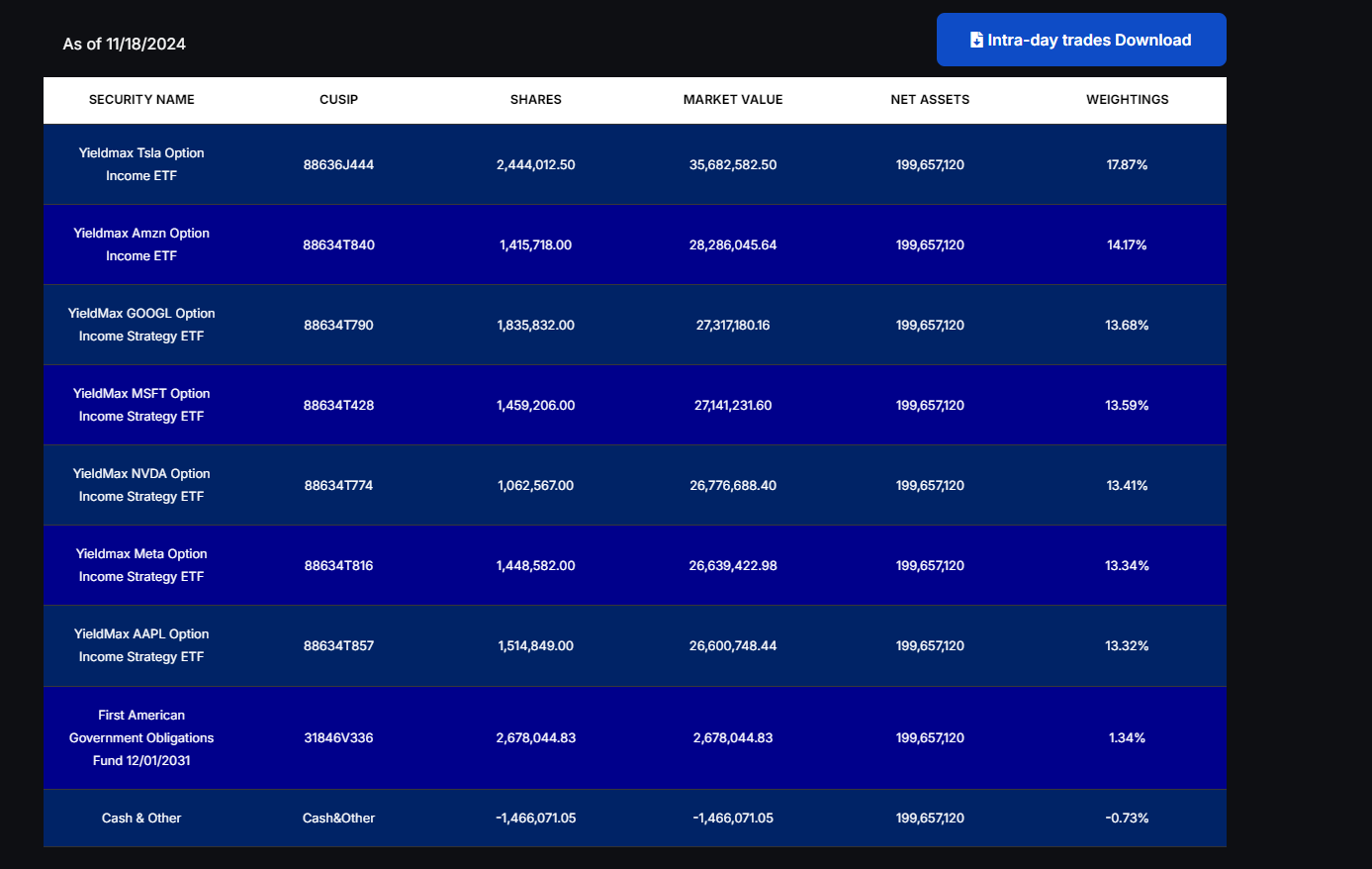This screenshot has height=869, width=1372.
Task: Click market value 26,639,422.98
Action: (733, 565)
